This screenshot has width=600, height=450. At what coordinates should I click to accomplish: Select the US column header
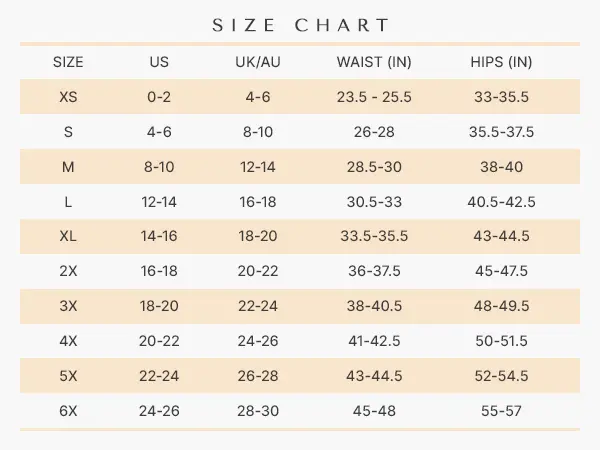pyautogui.click(x=159, y=62)
